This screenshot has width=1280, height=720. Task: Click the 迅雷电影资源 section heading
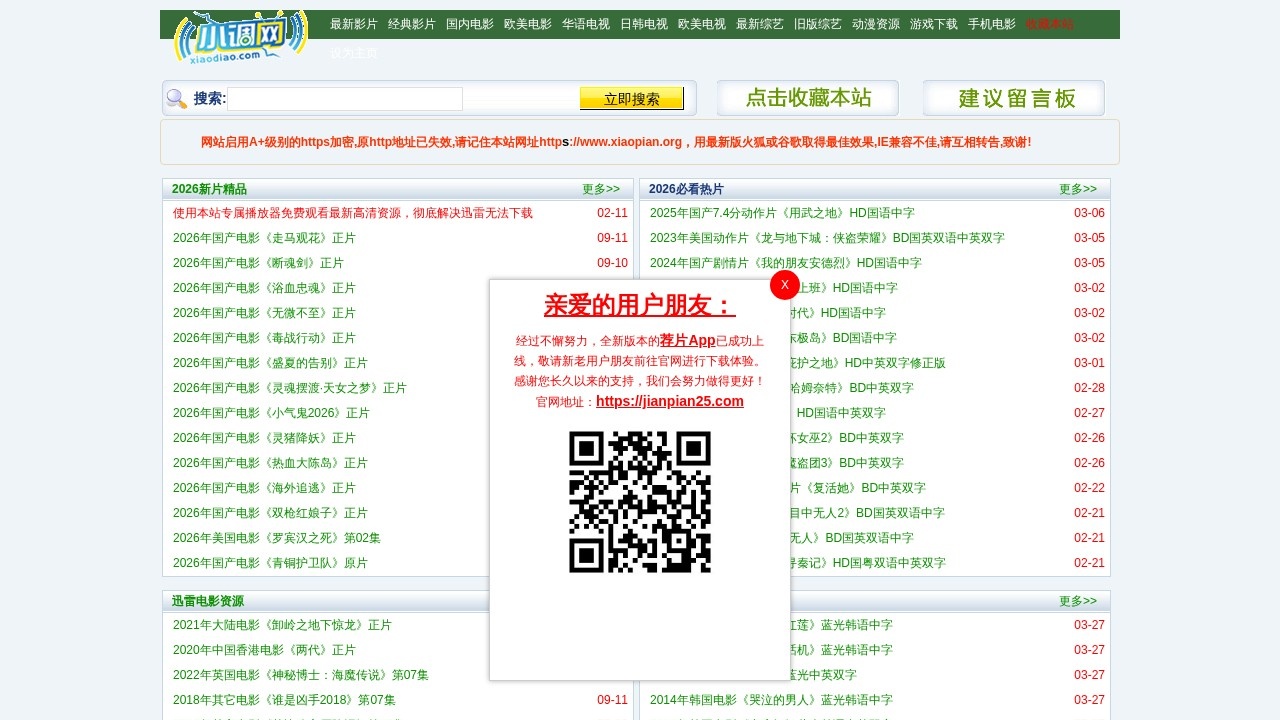(208, 601)
